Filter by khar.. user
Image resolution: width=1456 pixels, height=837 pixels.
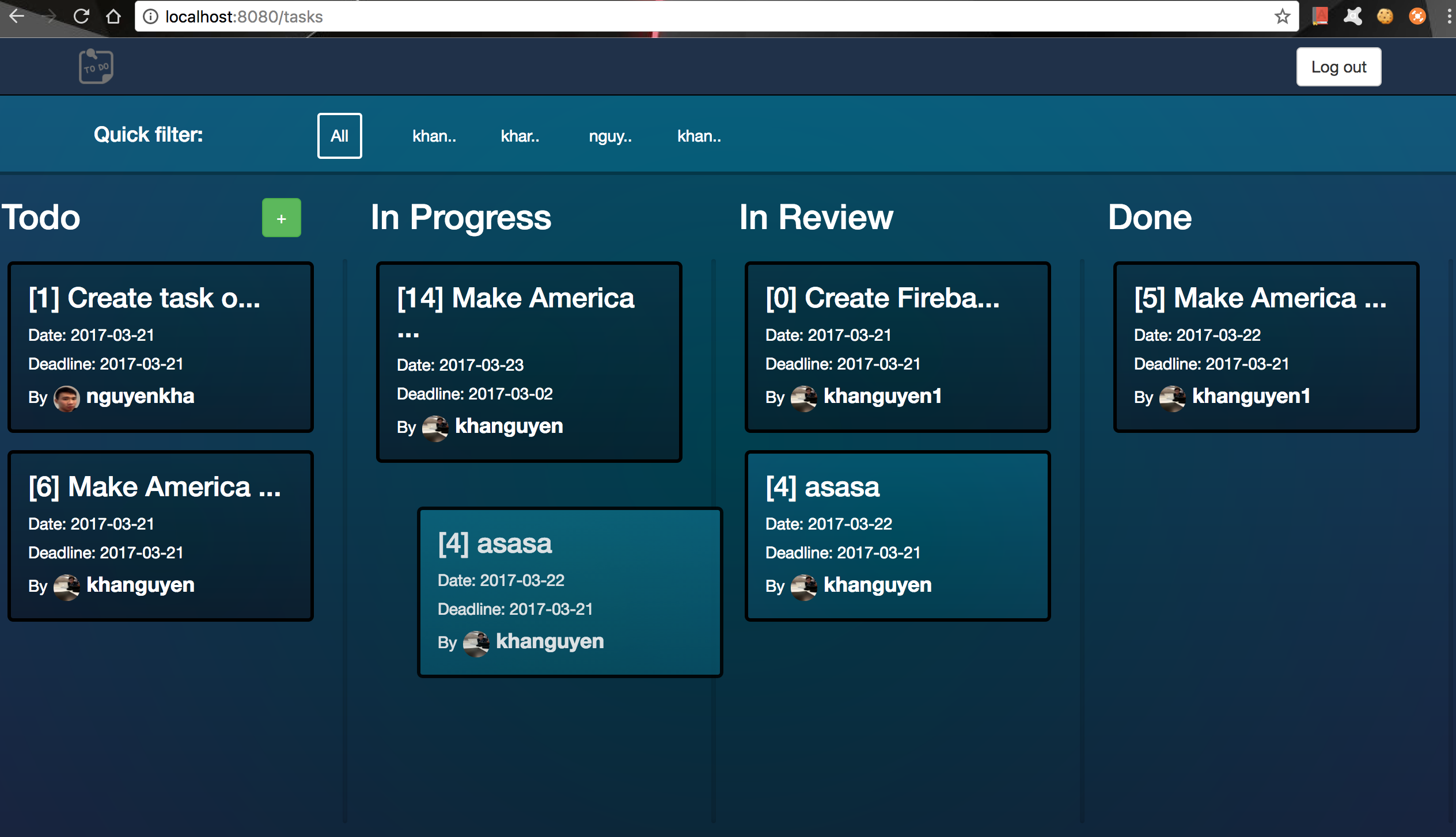(x=520, y=136)
